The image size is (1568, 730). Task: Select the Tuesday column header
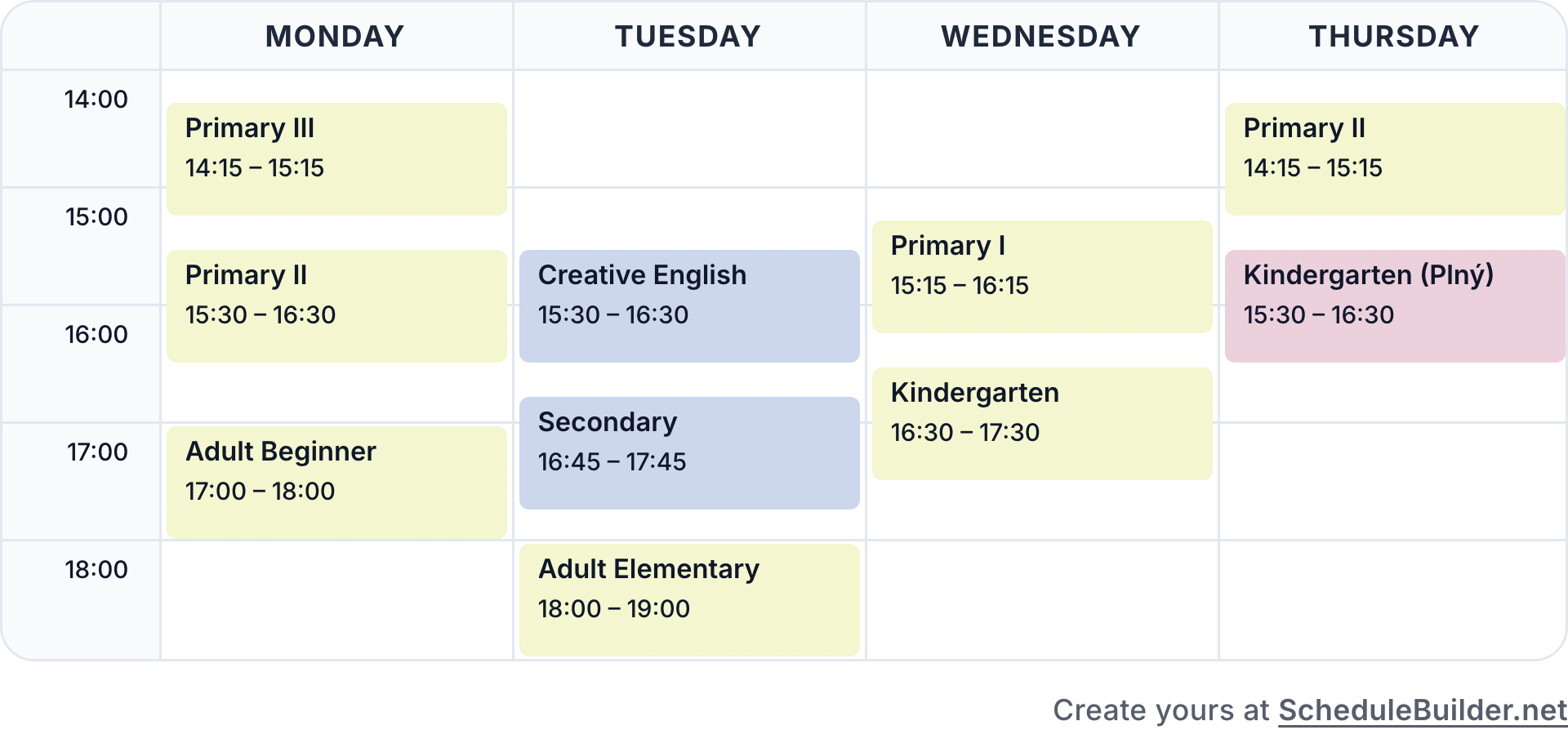point(688,36)
